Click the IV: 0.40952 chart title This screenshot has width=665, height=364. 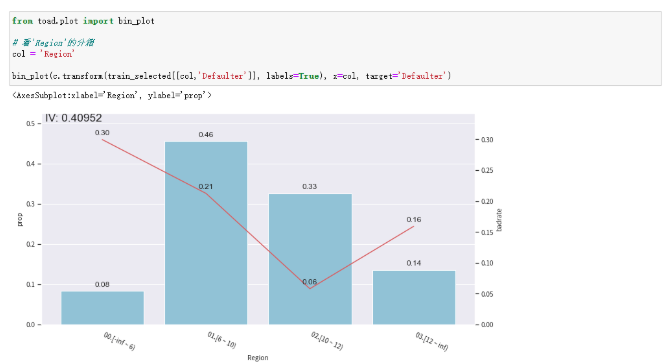73,118
